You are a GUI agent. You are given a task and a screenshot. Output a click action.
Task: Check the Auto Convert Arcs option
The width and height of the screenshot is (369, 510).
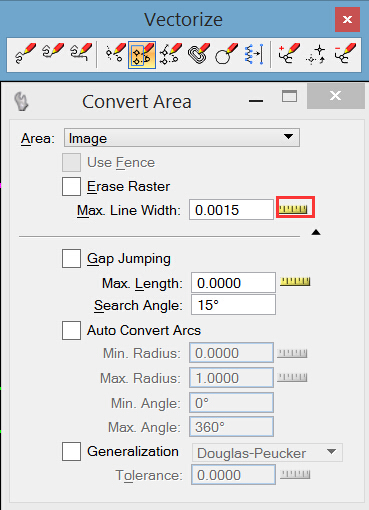coord(71,330)
